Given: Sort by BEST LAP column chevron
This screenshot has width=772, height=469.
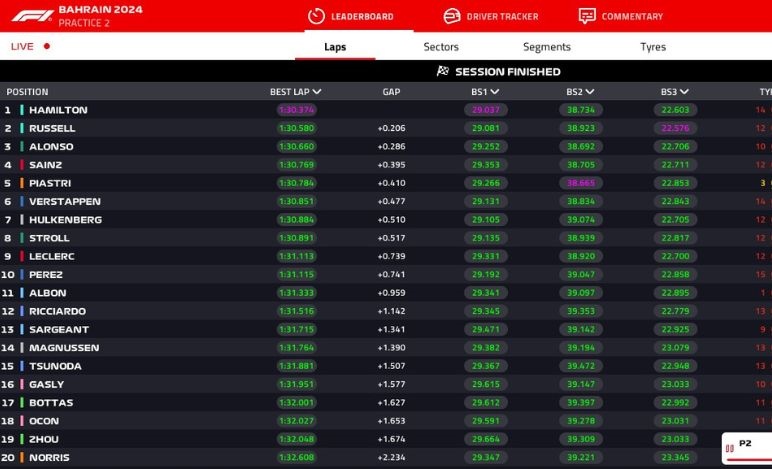Looking at the screenshot, I should pos(317,92).
